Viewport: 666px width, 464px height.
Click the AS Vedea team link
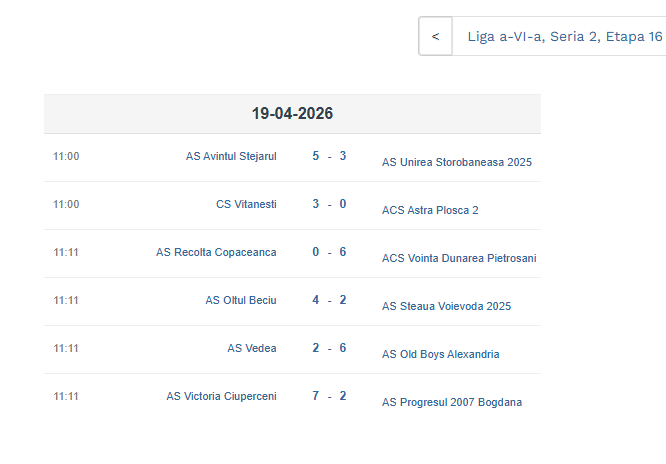click(252, 348)
